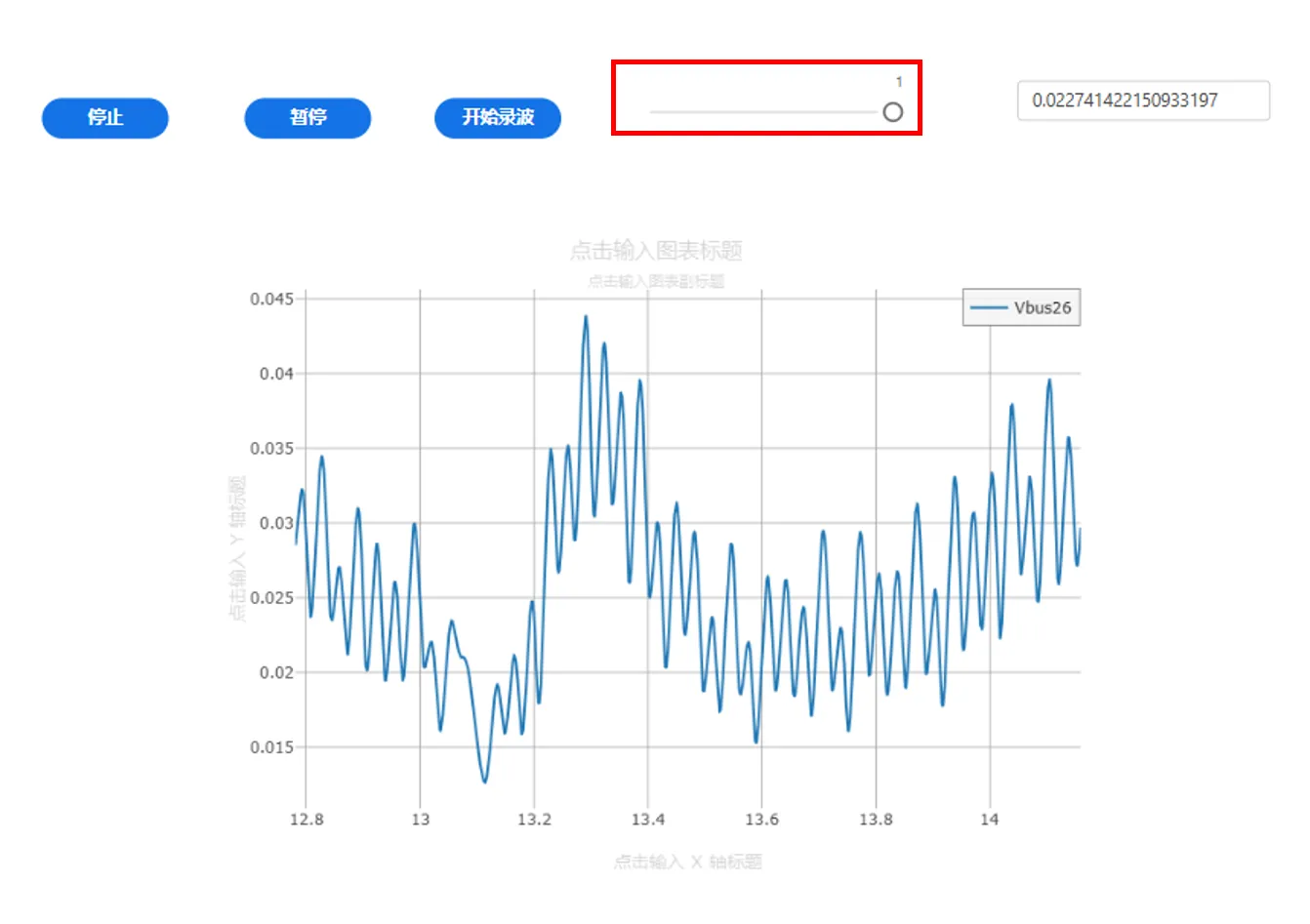Click the slider value label 1

[x=899, y=82]
